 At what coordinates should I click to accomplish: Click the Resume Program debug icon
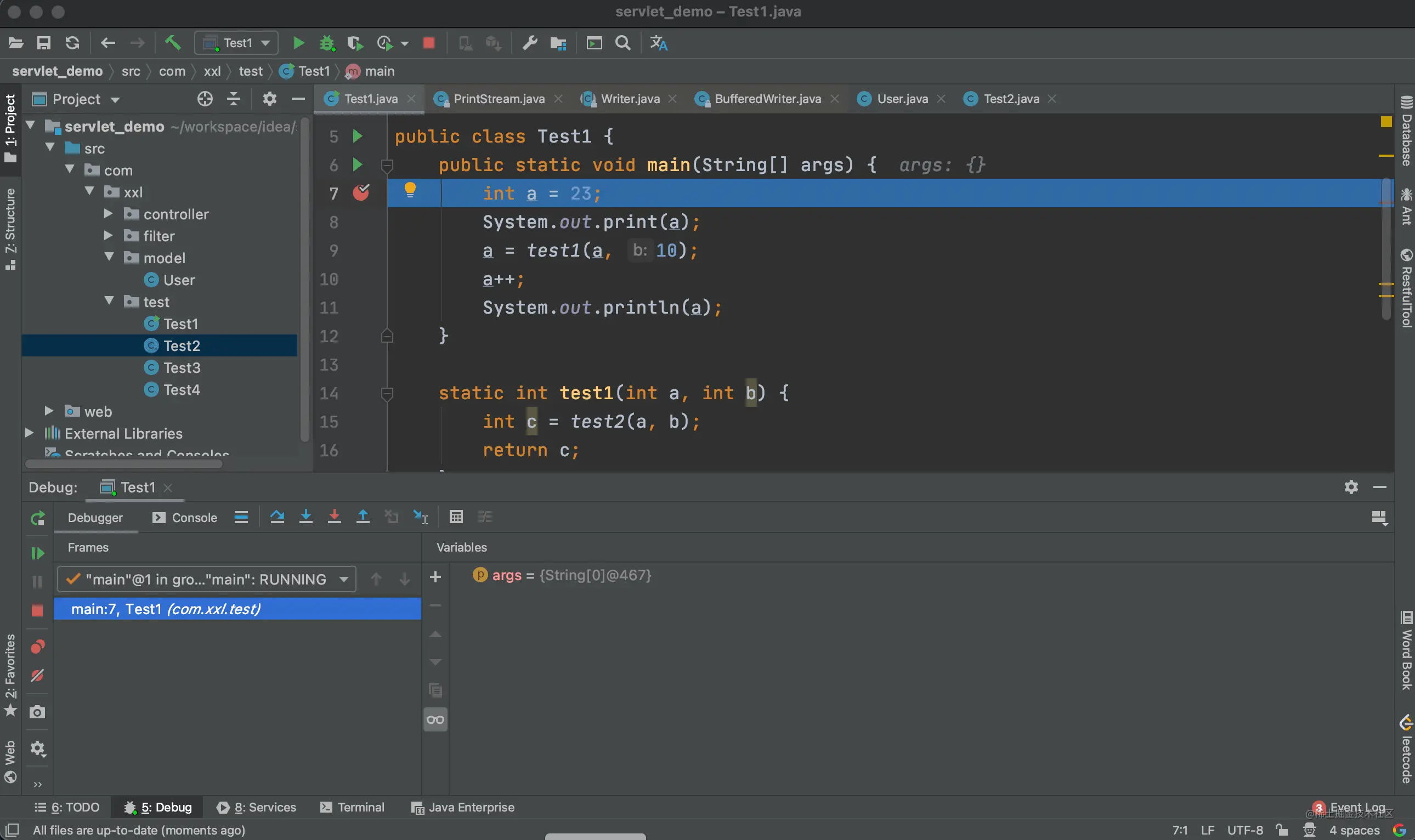pos(37,553)
